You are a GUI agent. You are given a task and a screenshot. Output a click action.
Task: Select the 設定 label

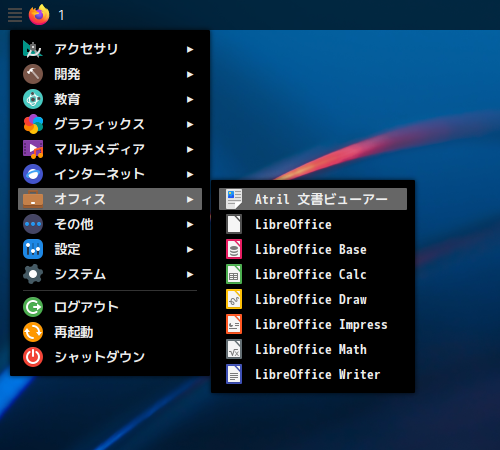point(67,249)
